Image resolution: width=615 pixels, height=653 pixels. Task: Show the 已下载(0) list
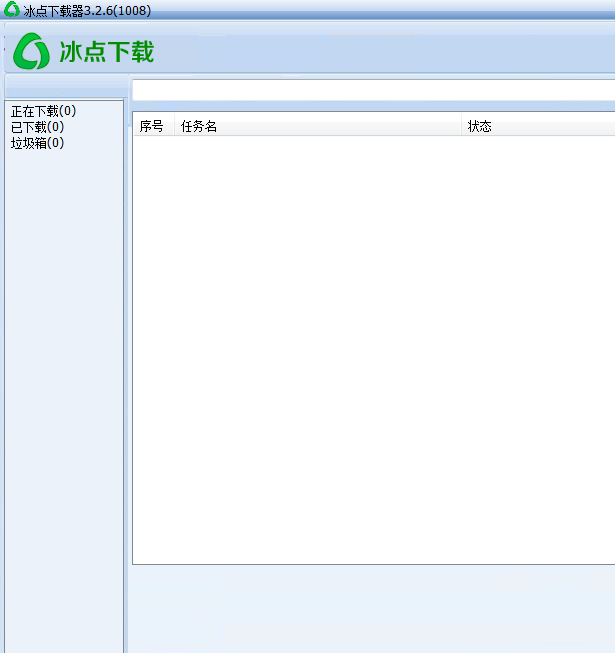pyautogui.click(x=37, y=127)
